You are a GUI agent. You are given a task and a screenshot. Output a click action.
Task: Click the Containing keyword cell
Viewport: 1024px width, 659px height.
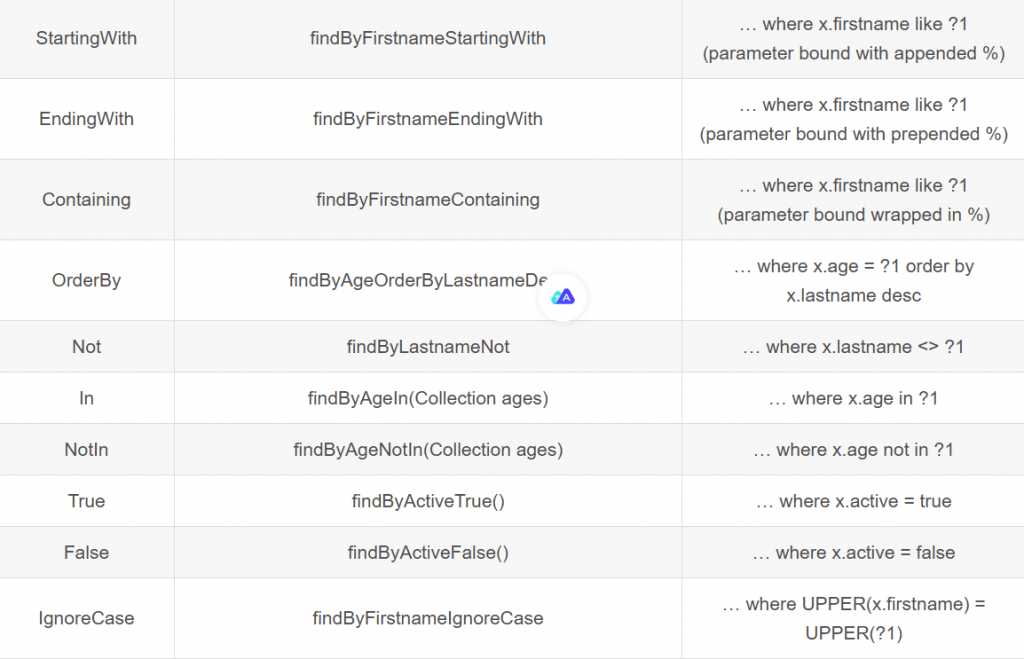(x=86, y=200)
